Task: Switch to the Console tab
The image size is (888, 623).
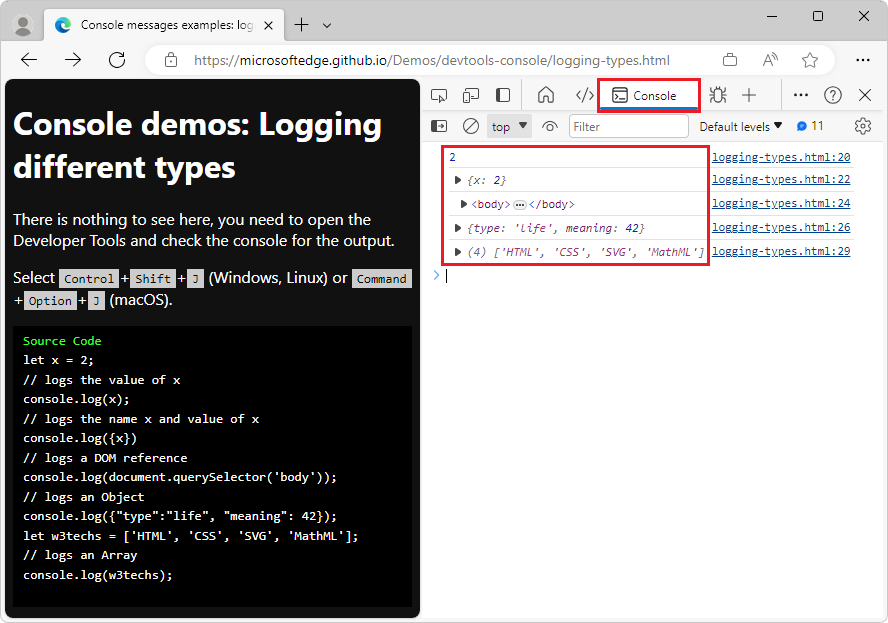Action: pos(648,95)
